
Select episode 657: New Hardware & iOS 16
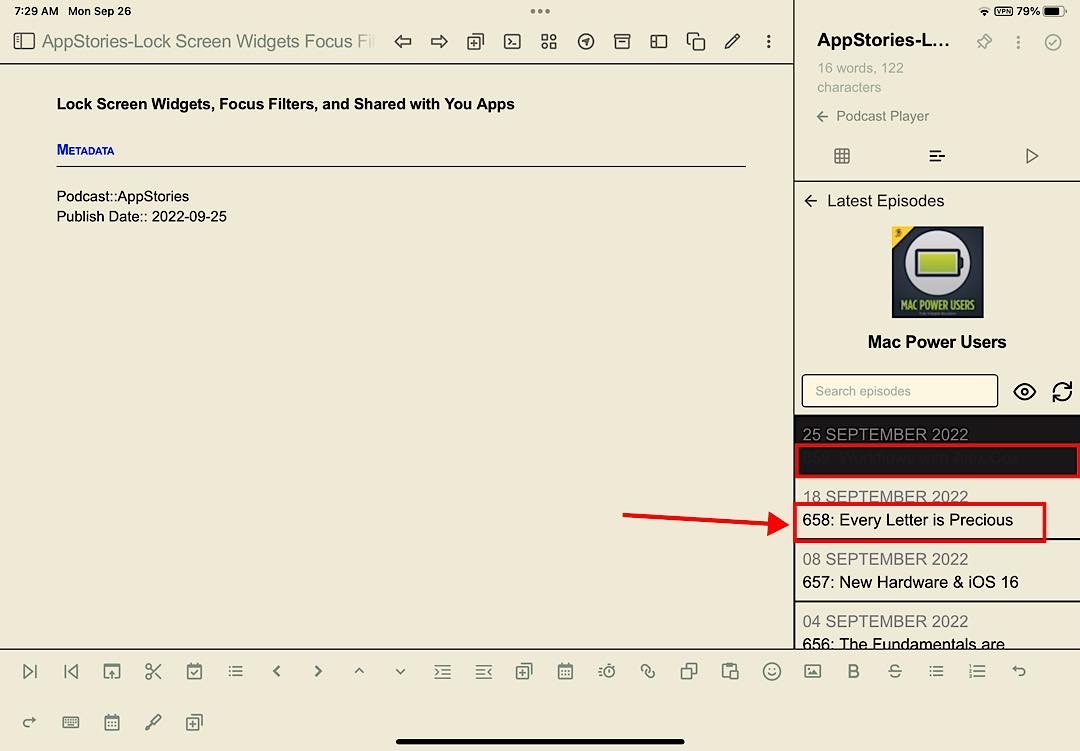pos(910,582)
